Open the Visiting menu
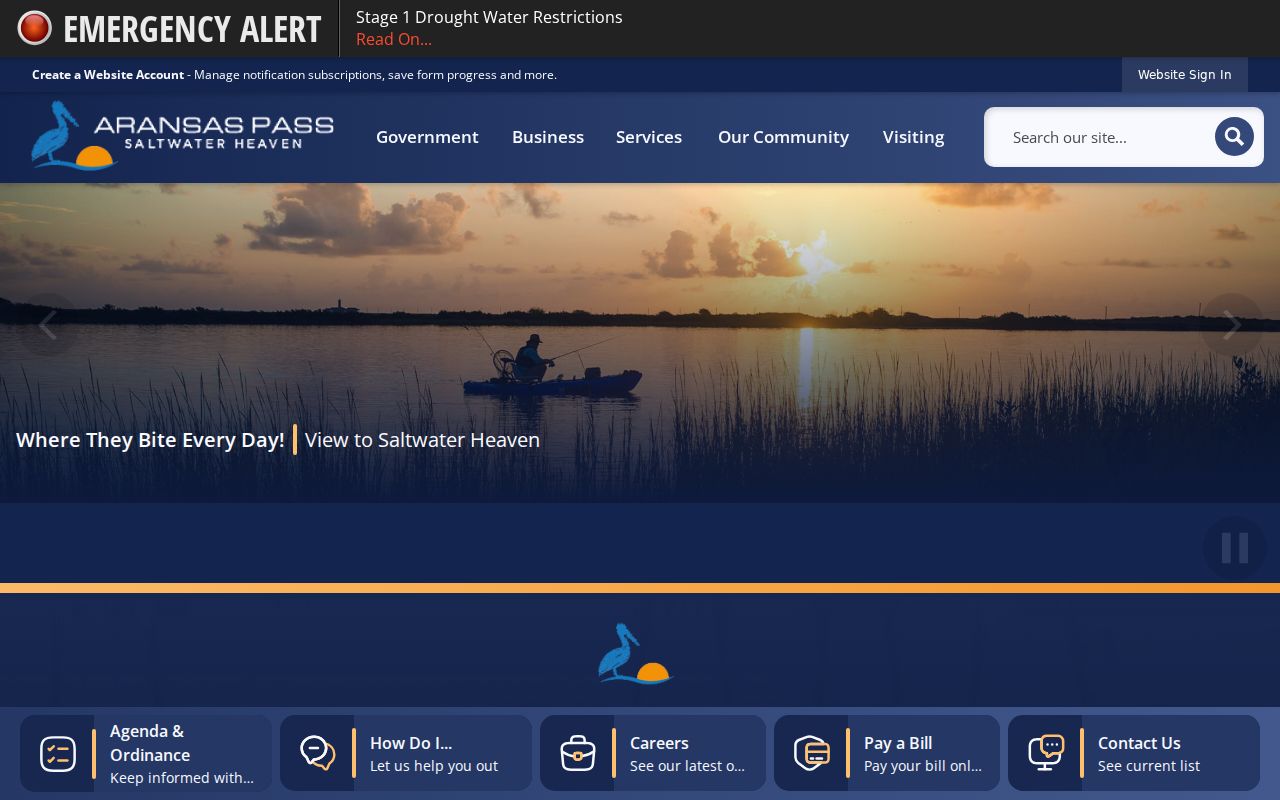This screenshot has width=1280, height=800. 913,137
